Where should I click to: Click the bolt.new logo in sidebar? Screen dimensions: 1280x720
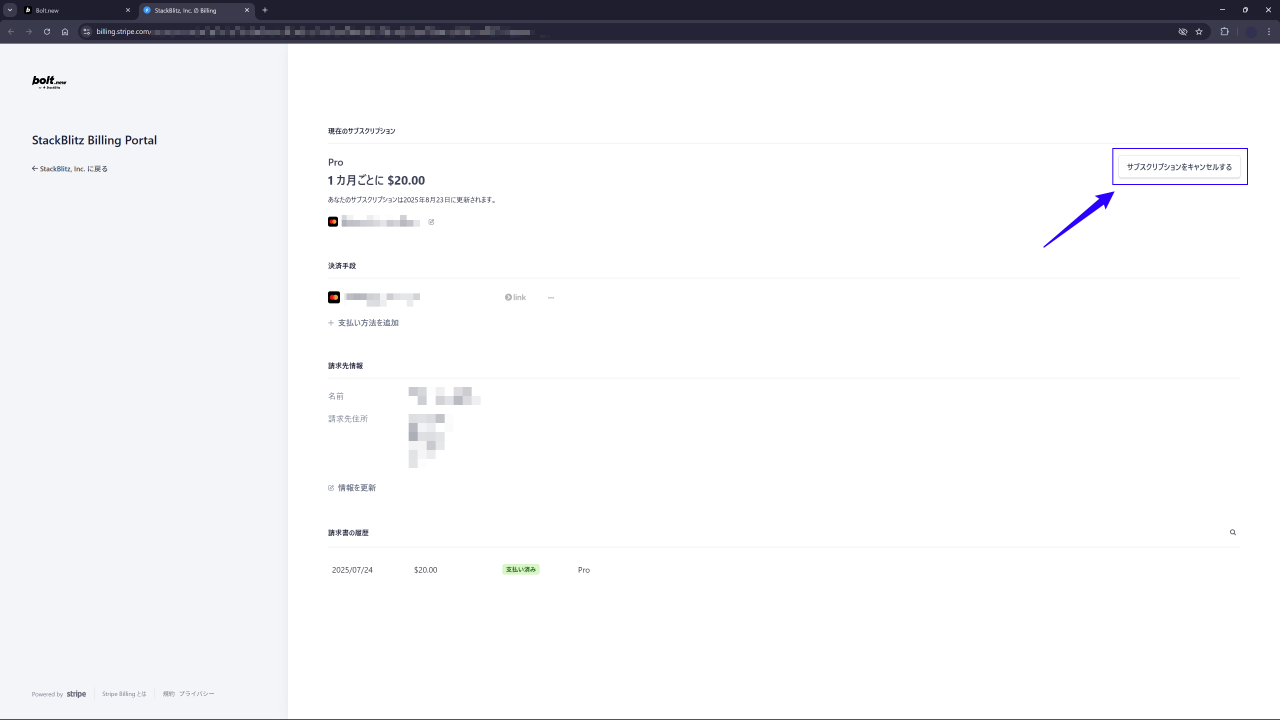(x=49, y=83)
